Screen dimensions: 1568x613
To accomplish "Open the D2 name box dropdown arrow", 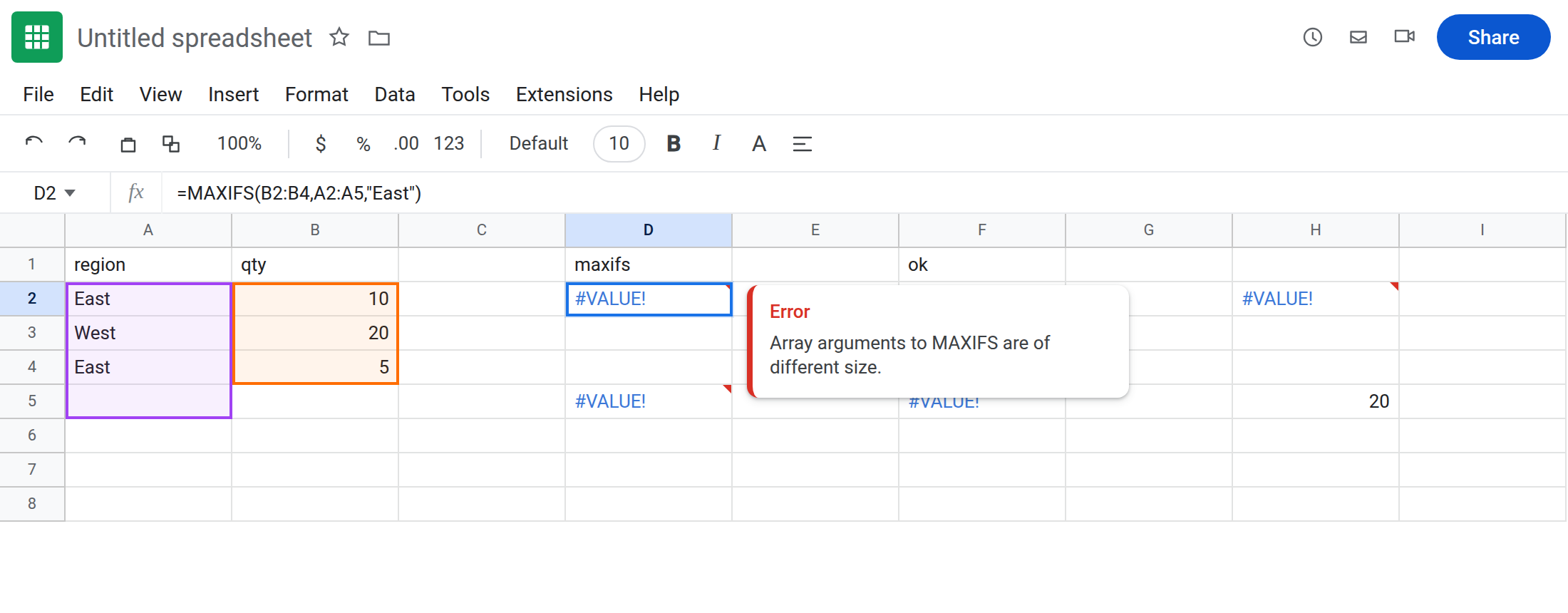I will tap(70, 193).
